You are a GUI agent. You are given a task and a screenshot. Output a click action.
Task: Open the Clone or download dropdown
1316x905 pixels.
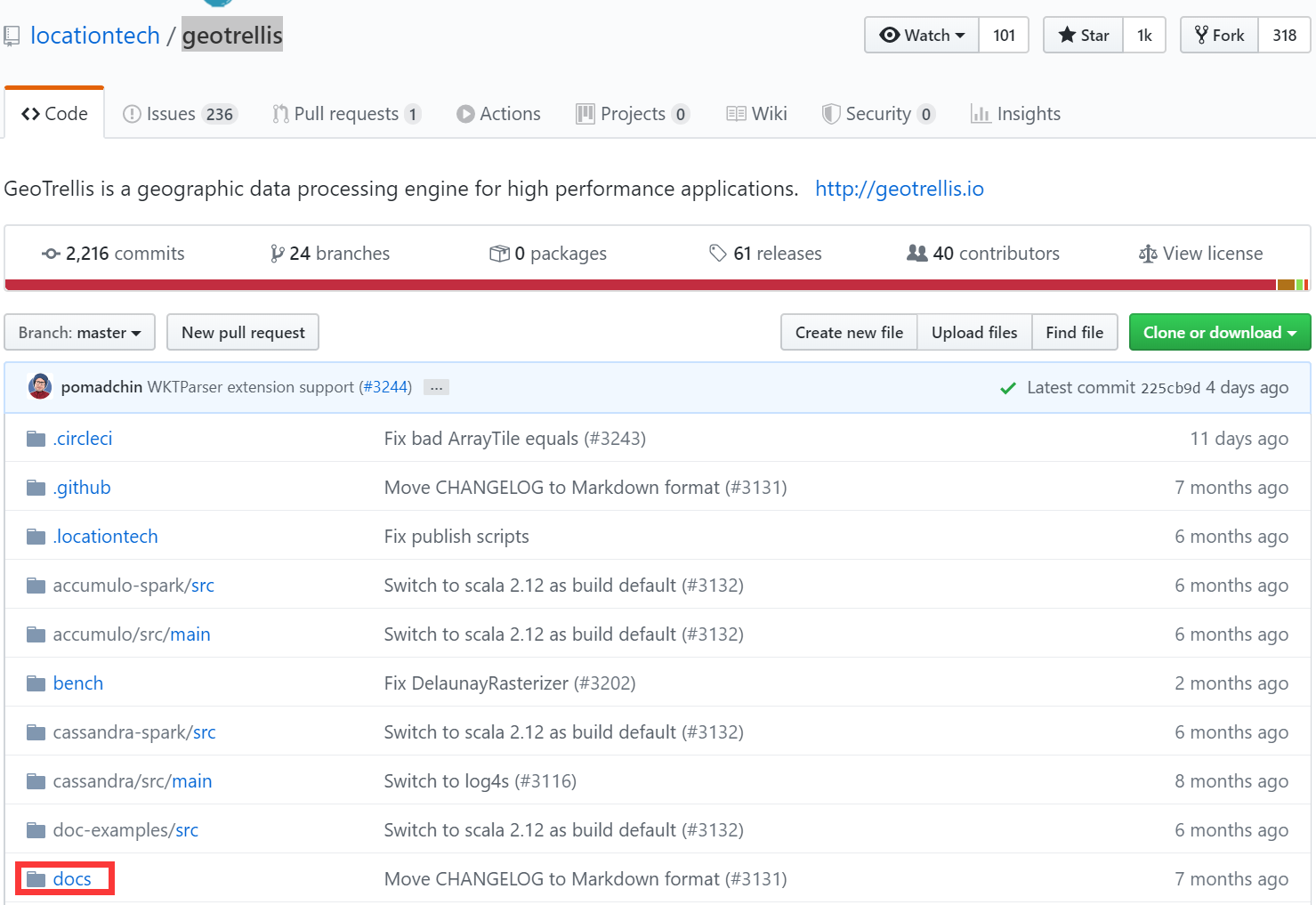1220,332
